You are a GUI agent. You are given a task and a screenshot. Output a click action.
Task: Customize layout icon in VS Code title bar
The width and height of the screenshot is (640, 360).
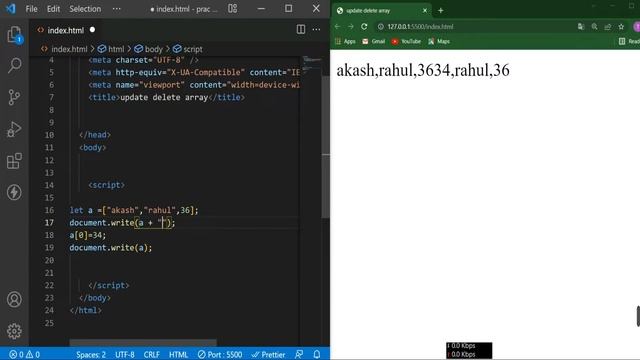tap(233, 9)
